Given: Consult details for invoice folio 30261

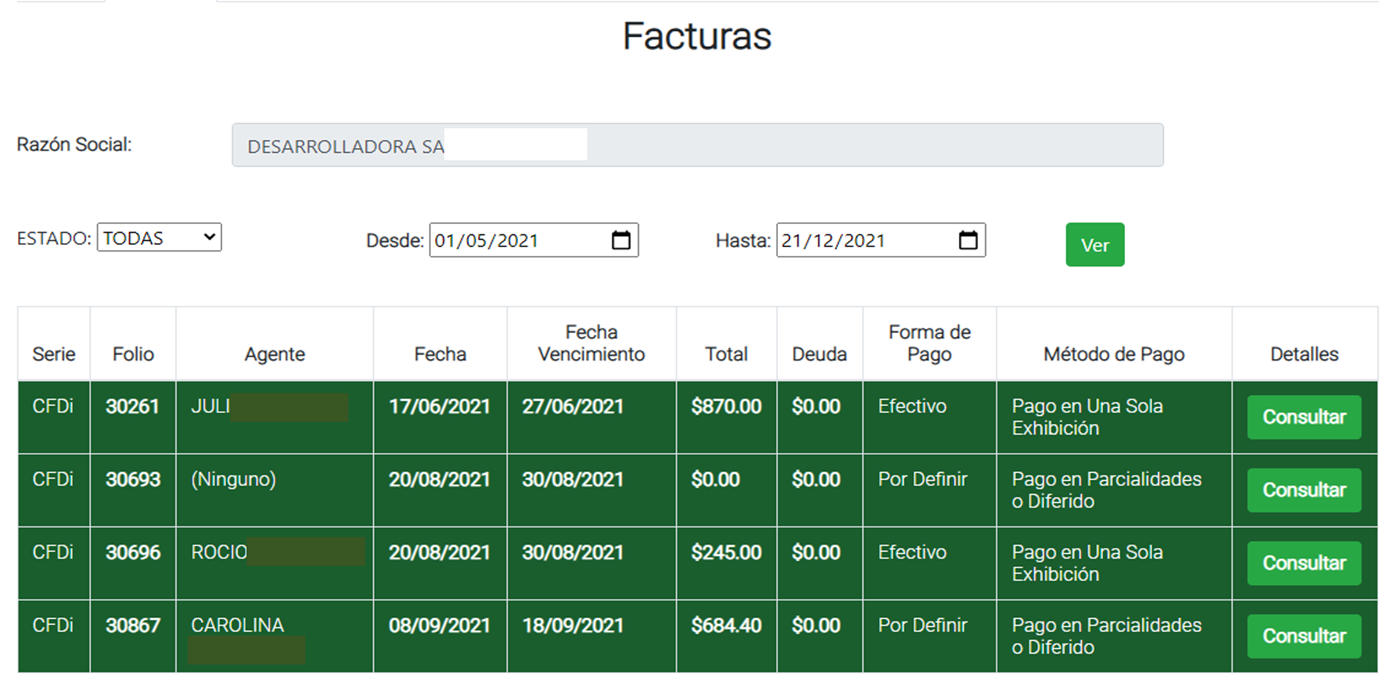Looking at the screenshot, I should pyautogui.click(x=1303, y=417).
